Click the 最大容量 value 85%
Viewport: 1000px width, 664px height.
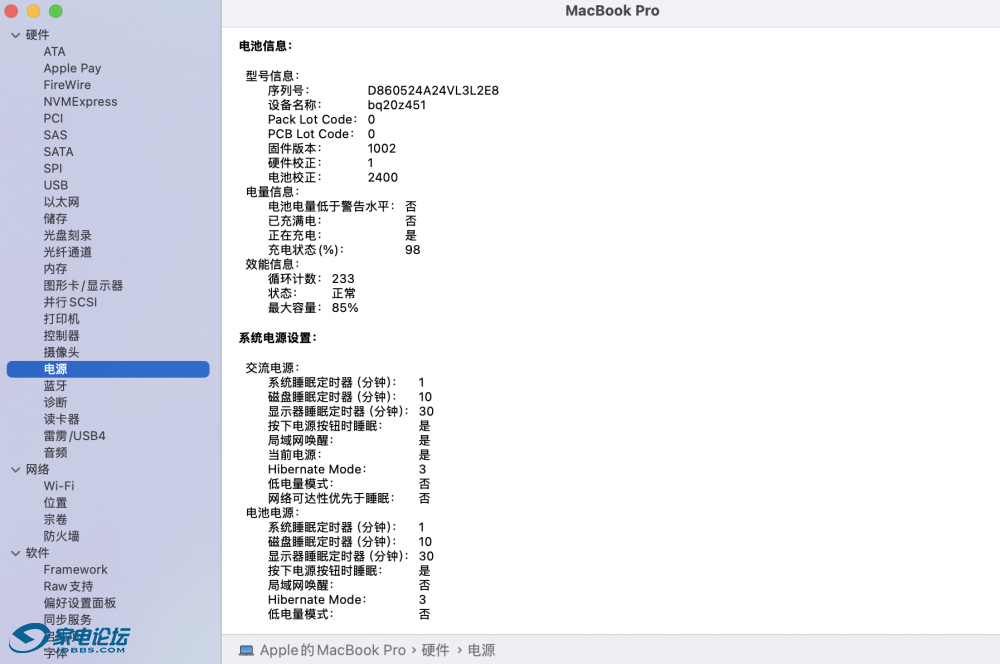click(x=345, y=308)
